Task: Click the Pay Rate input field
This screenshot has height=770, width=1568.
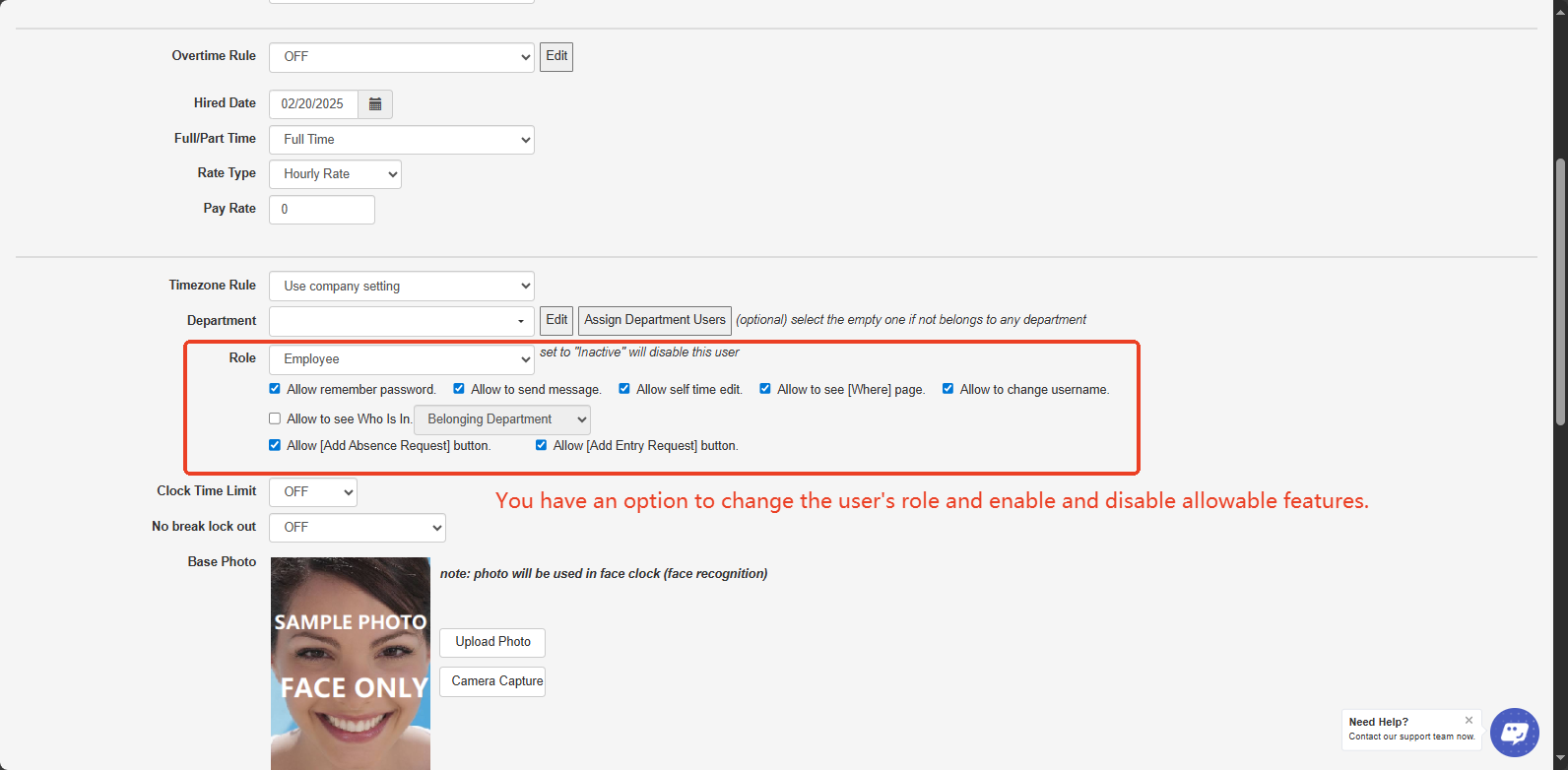Action: point(321,210)
